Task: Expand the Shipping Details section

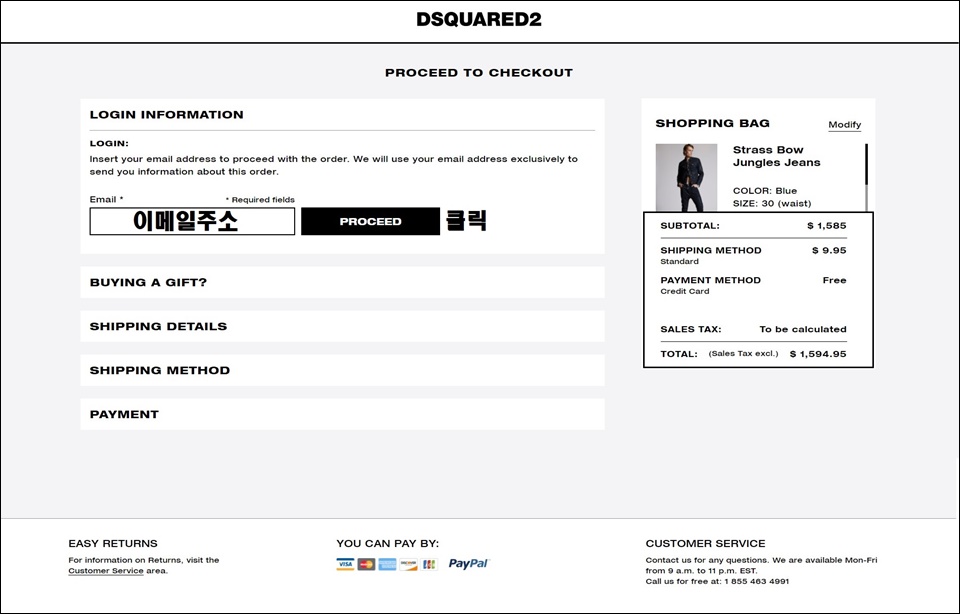Action: (x=342, y=326)
